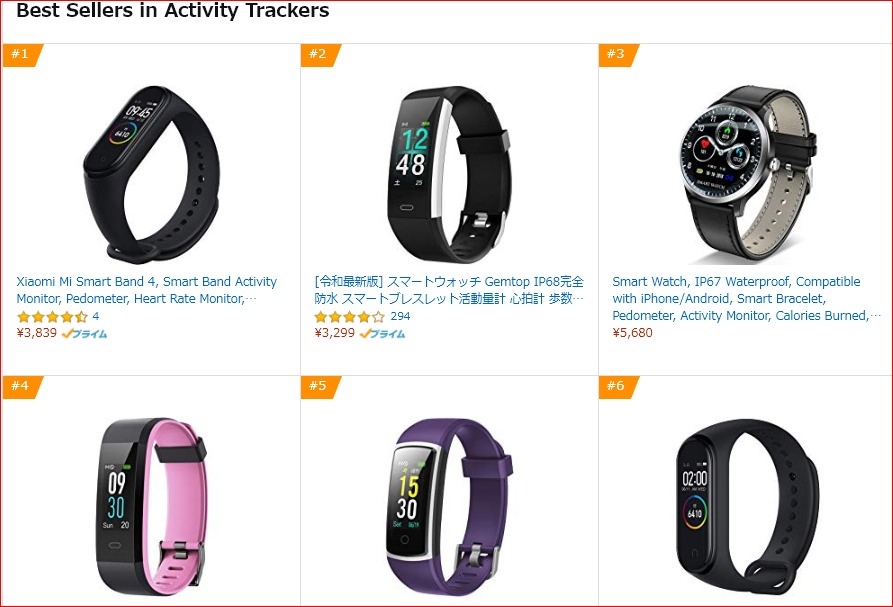Click the Prime badge beside ¥3,299
The height and width of the screenshot is (607, 893).
[x=382, y=334]
